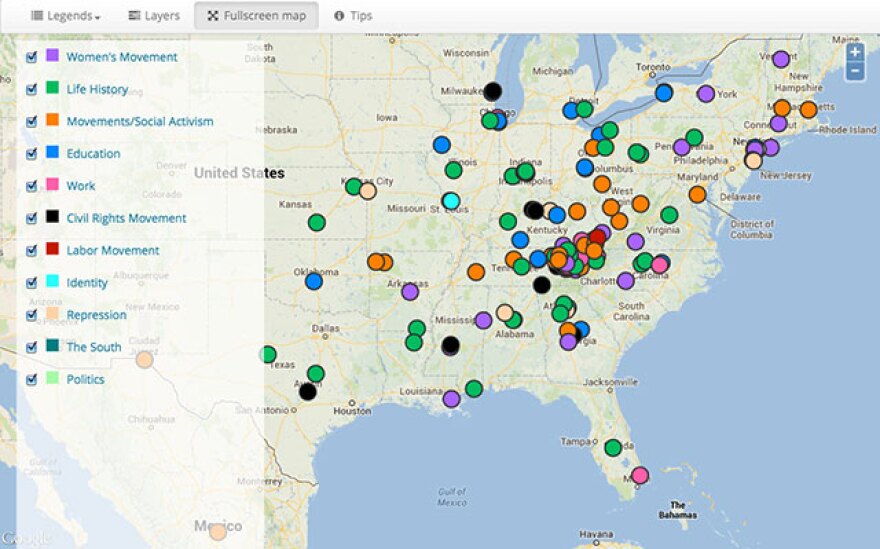This screenshot has width=880, height=549.
Task: Open the Women's Movement legend link
Action: coord(122,57)
